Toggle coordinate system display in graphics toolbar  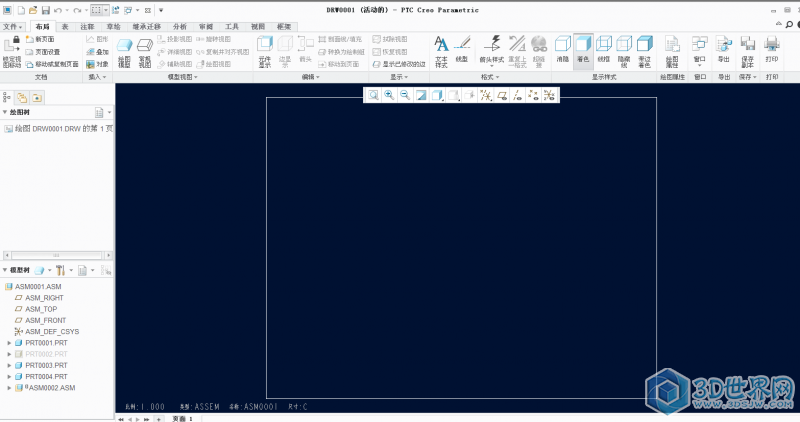549,95
